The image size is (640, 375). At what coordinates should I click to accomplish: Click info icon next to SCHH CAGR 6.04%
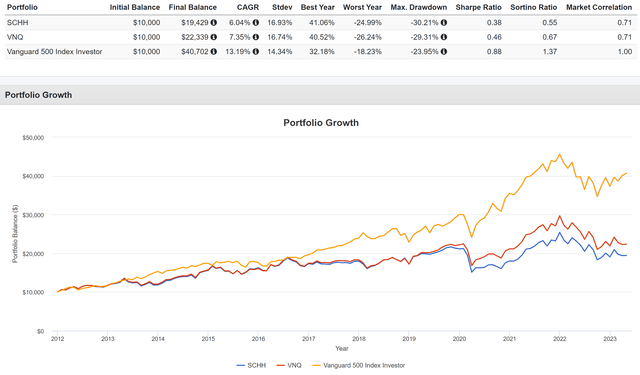point(256,23)
